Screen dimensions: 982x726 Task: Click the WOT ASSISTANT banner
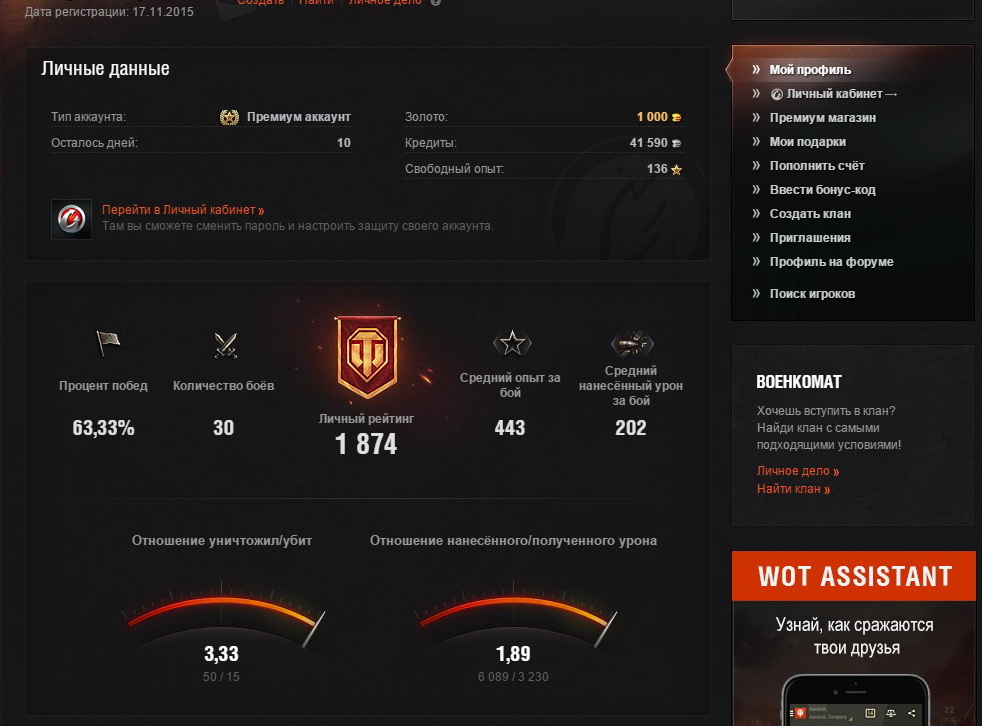click(x=854, y=638)
